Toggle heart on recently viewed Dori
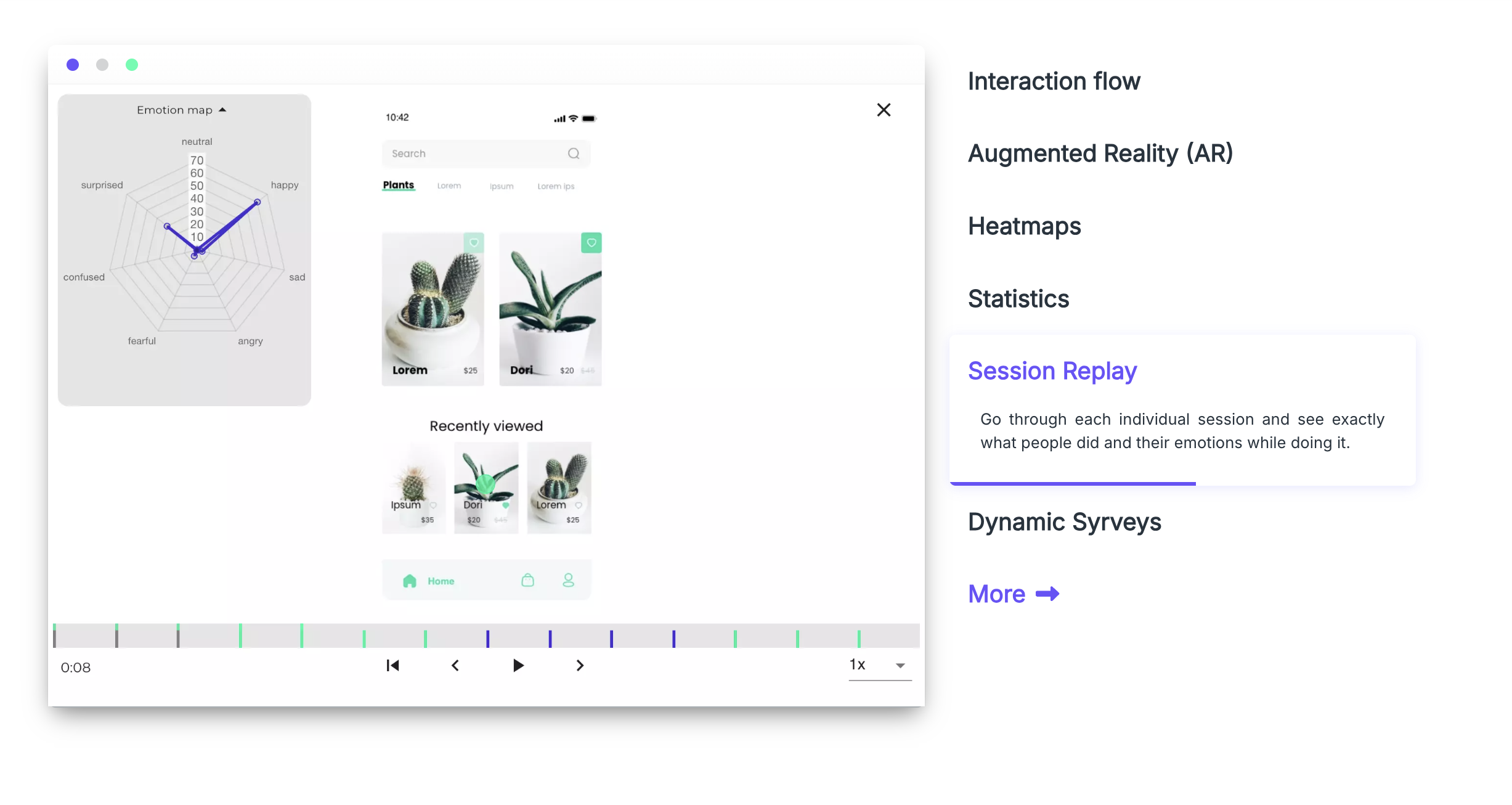The width and height of the screenshot is (1512, 805). (x=506, y=505)
